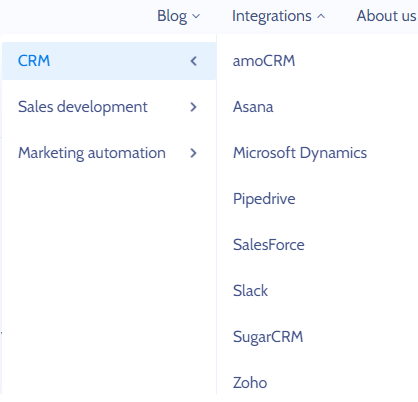Viewport: 418px width, 402px height.
Task: Click the Blog dropdown chevron
Action: coord(196,16)
